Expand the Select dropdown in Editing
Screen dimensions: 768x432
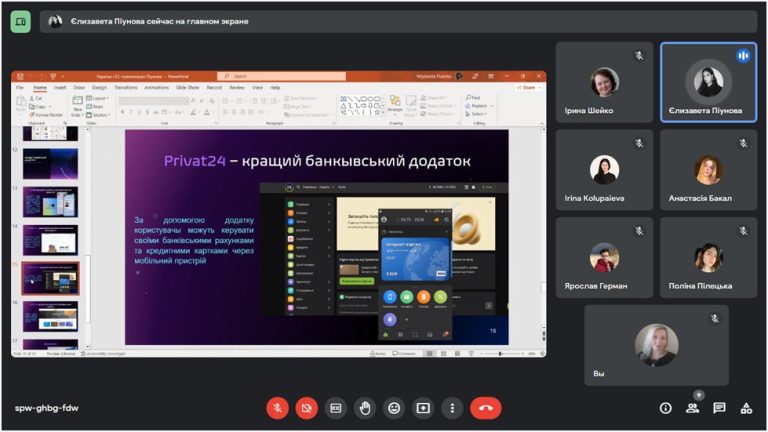coord(476,114)
